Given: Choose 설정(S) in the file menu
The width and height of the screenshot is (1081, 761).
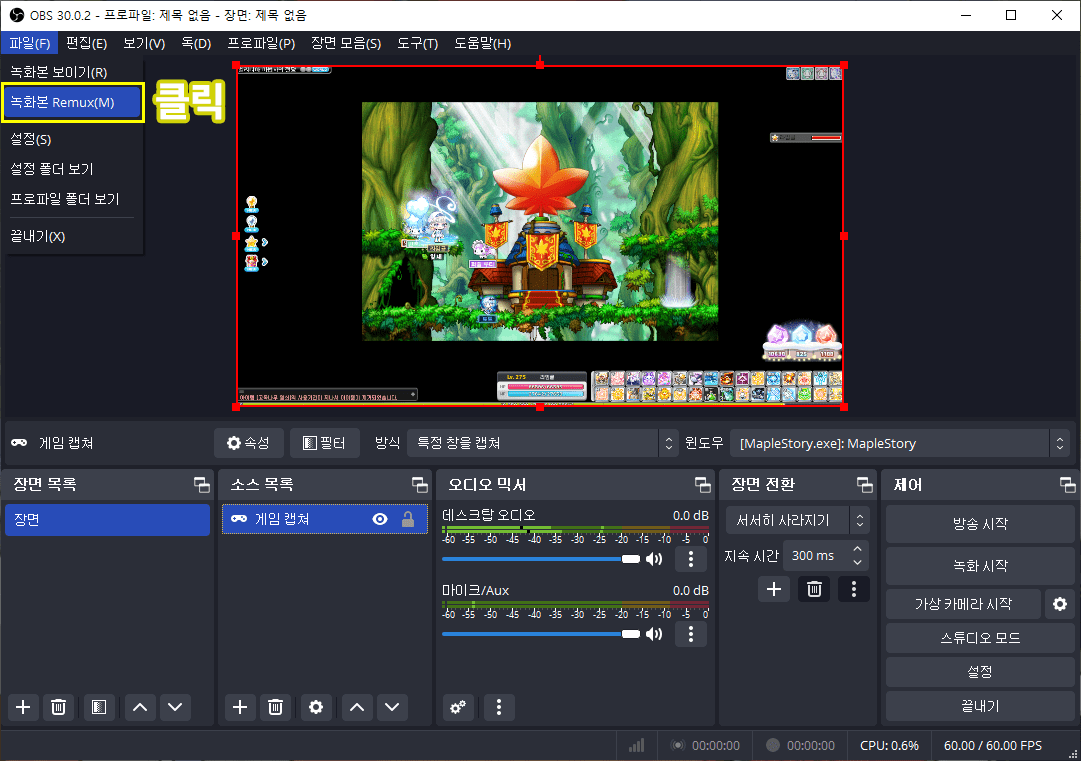Looking at the screenshot, I should pyautogui.click(x=72, y=139).
